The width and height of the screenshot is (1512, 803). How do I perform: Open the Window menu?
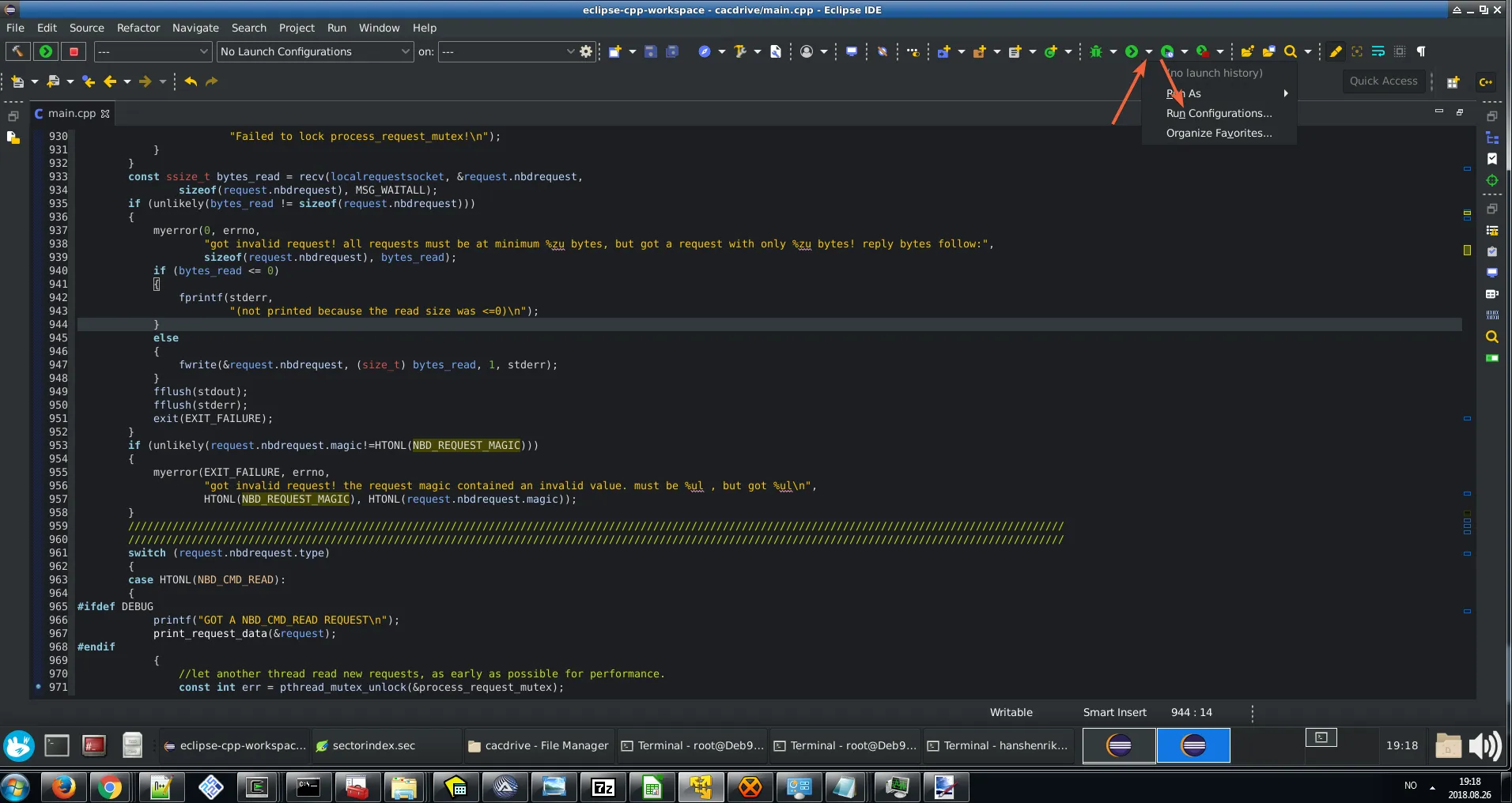point(379,28)
